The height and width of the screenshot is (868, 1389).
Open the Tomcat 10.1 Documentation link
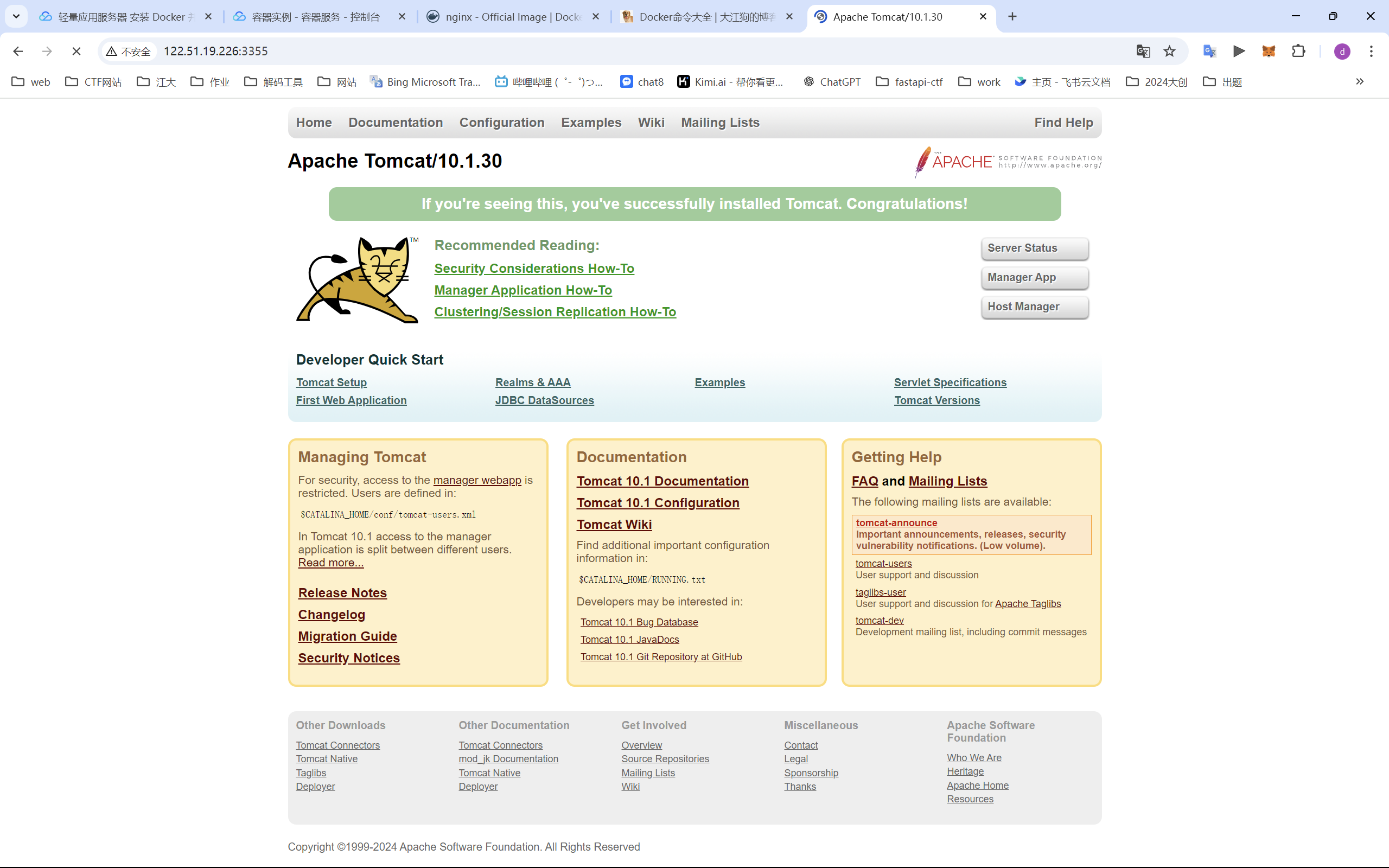(x=662, y=481)
